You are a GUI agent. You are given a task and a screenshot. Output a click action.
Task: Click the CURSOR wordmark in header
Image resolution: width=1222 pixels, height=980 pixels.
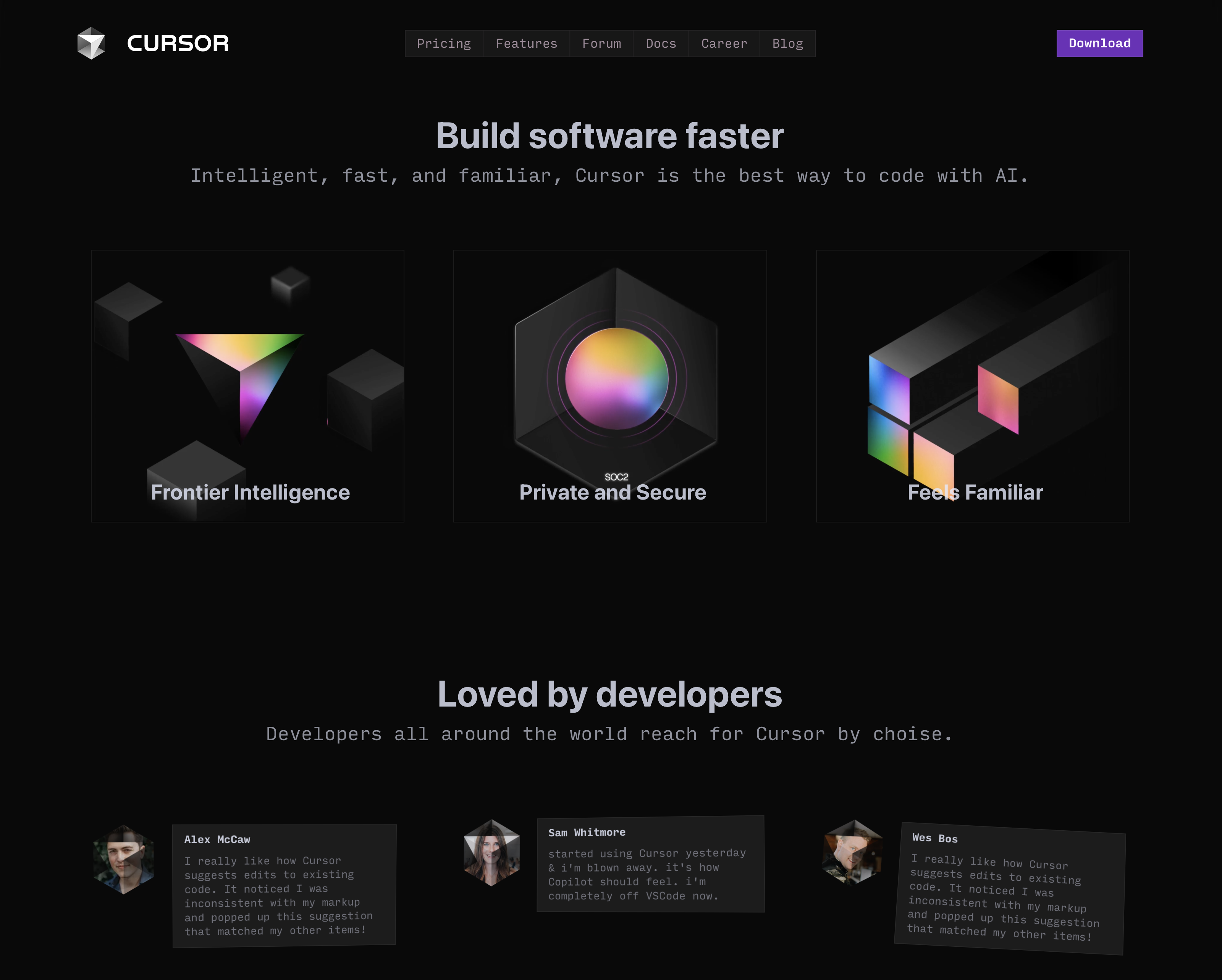click(178, 43)
